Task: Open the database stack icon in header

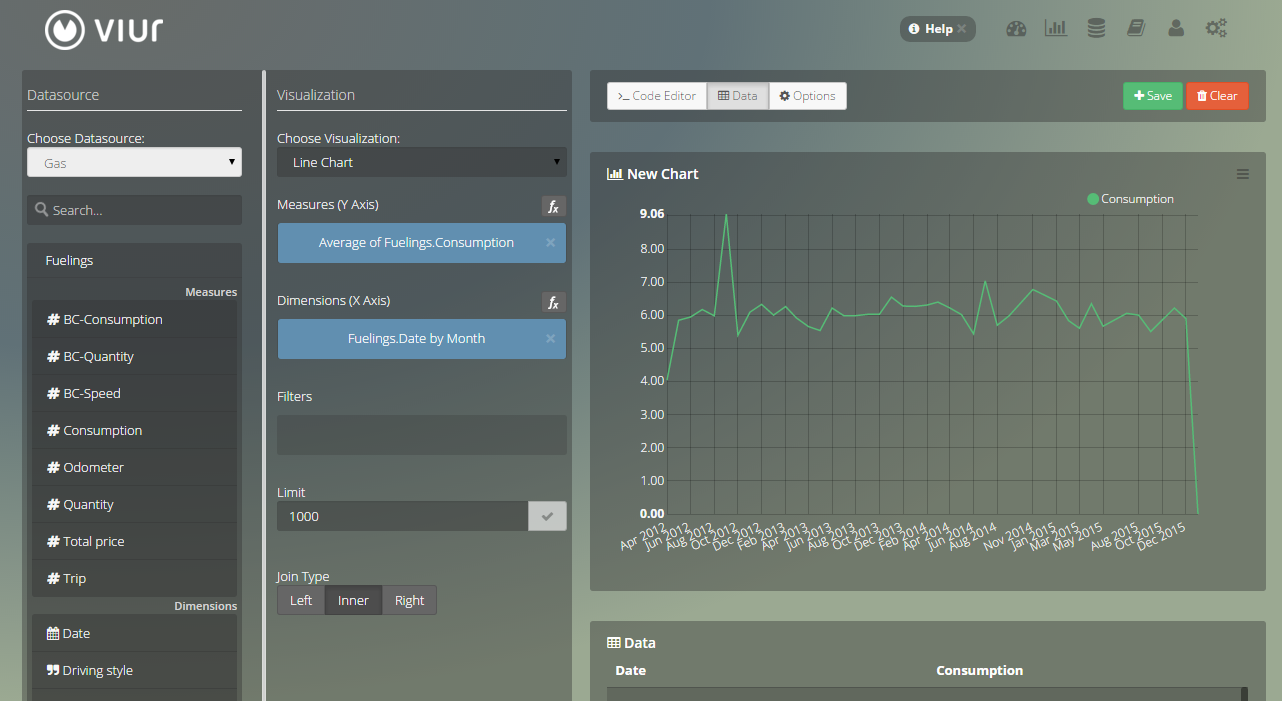Action: 1096,29
